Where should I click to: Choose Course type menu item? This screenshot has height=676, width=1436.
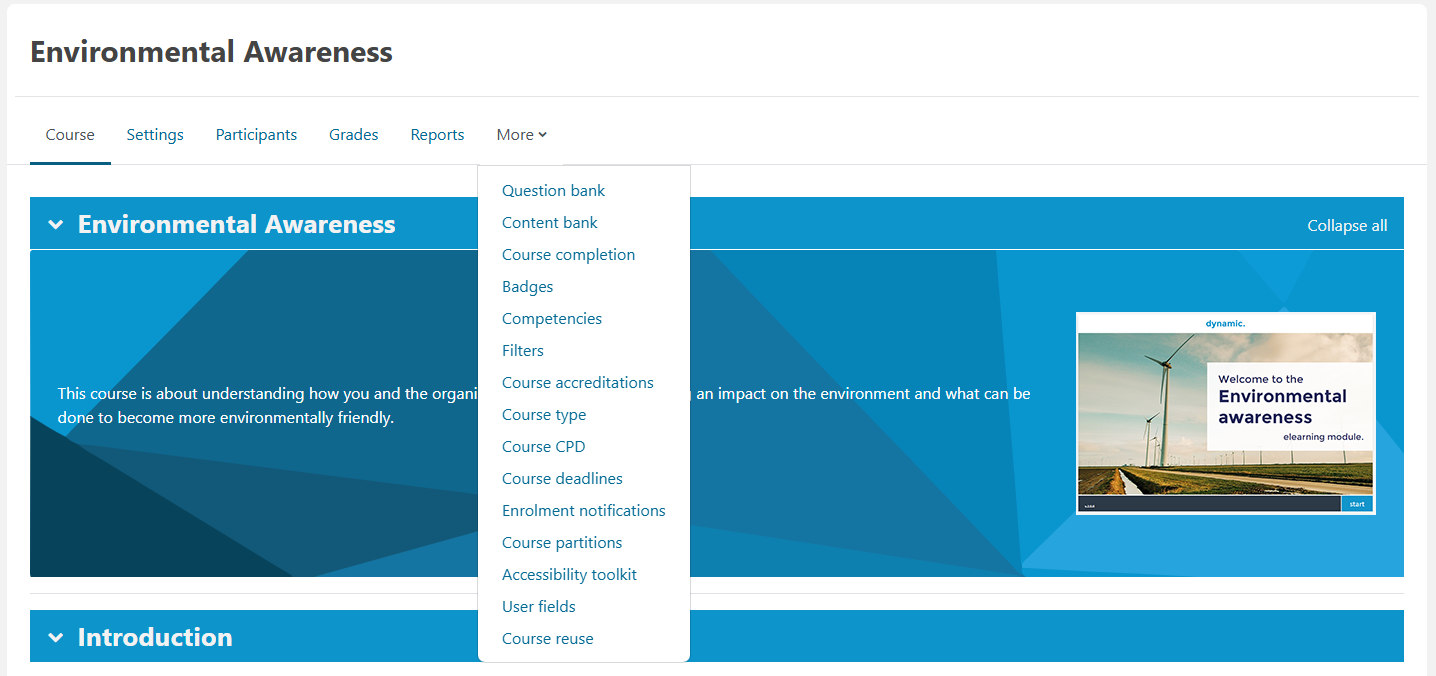point(544,415)
